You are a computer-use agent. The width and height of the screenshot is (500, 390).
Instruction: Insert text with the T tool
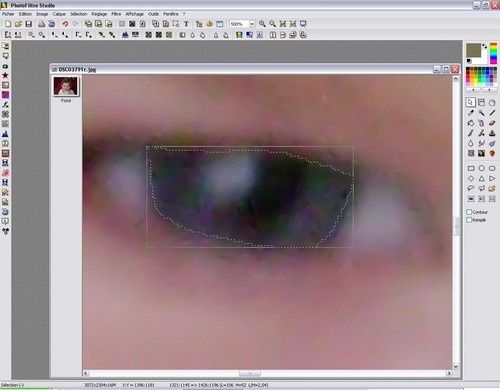pyautogui.click(x=186, y=24)
